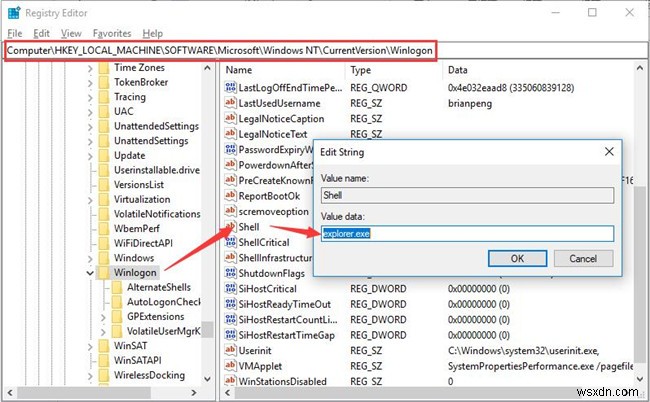Screen dimensions: 650x402
Task: Click the SiHostReadyTimeOut DWORD icon
Action: click(230, 304)
